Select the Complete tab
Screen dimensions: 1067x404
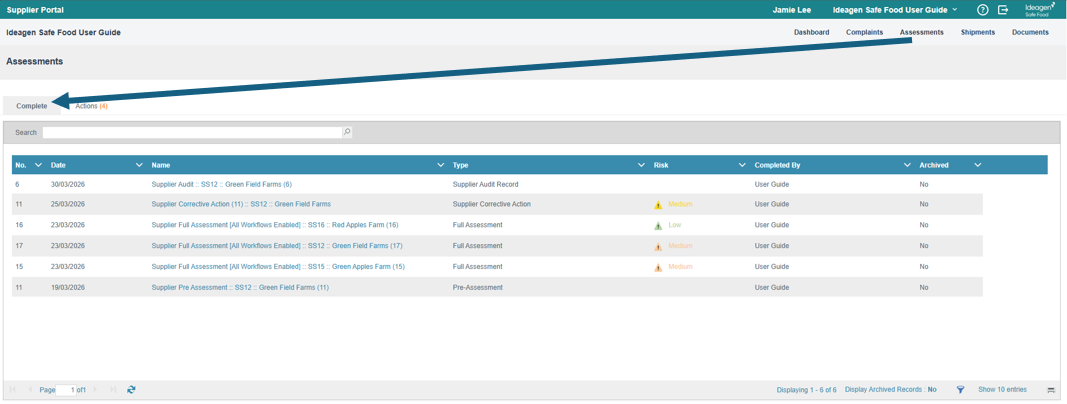32,106
